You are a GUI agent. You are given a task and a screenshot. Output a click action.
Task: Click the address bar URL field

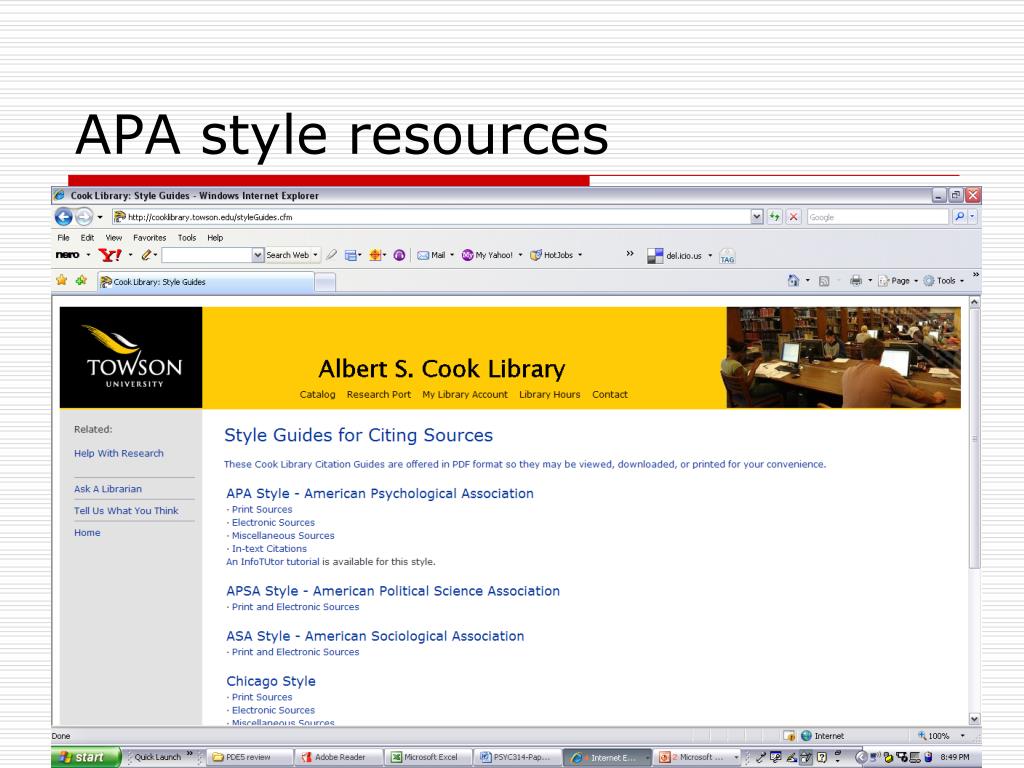click(x=431, y=217)
